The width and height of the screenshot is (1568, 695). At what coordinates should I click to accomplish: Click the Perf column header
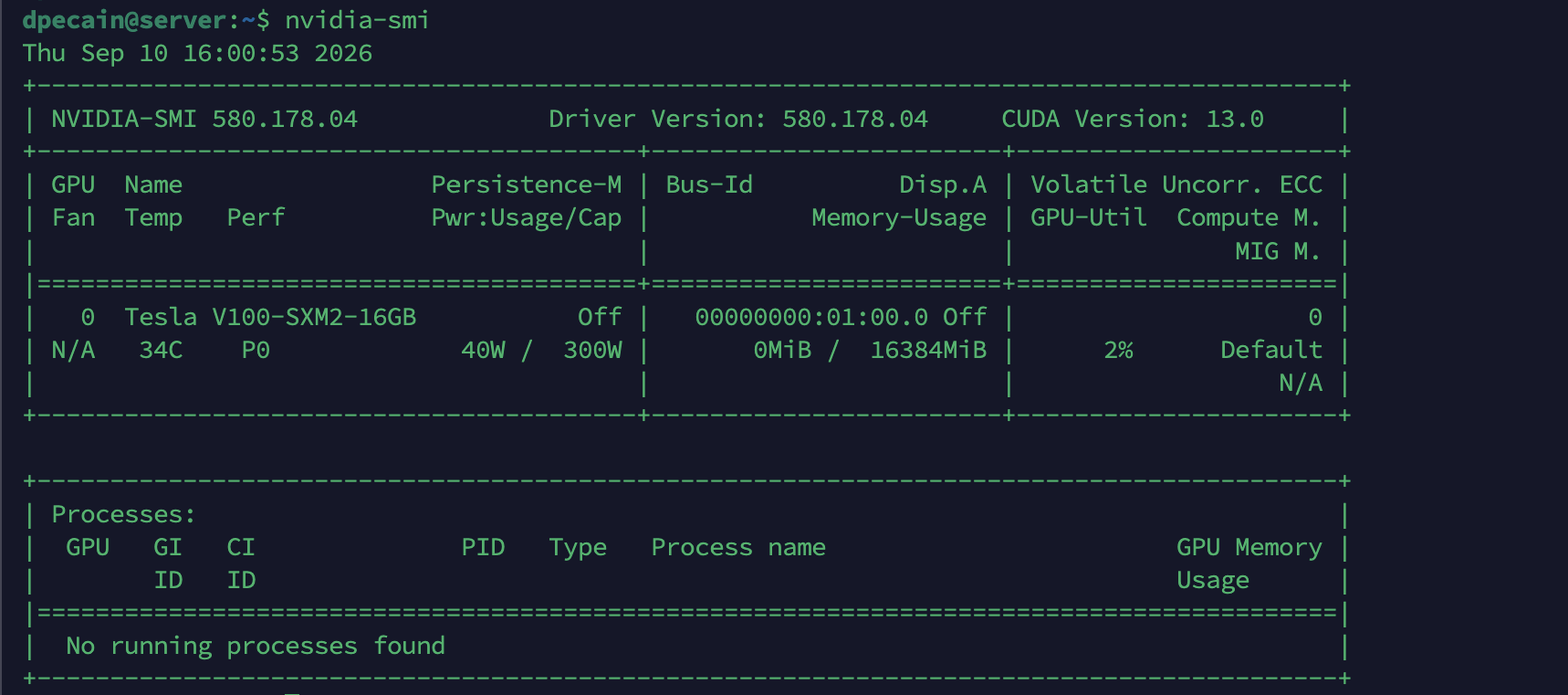tap(256, 217)
